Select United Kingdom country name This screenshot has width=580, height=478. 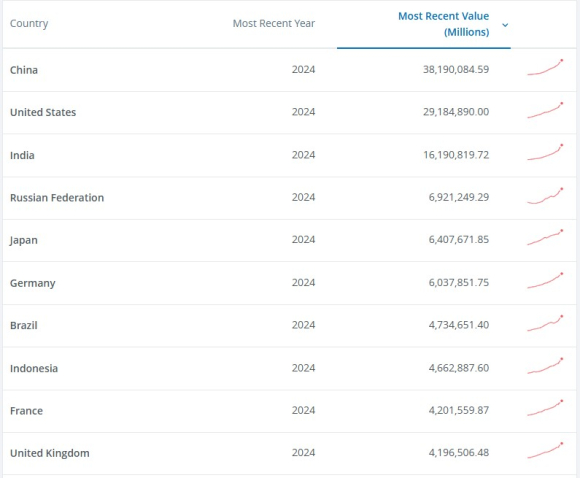pos(50,453)
